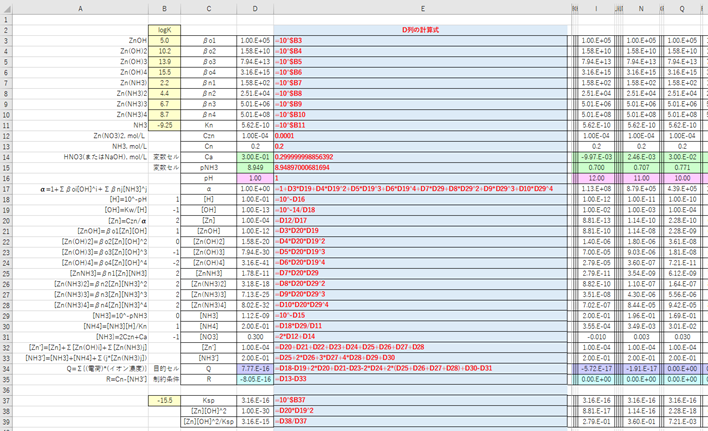This screenshot has width=708, height=431.
Task: Select column B header
Action: click(164, 9)
